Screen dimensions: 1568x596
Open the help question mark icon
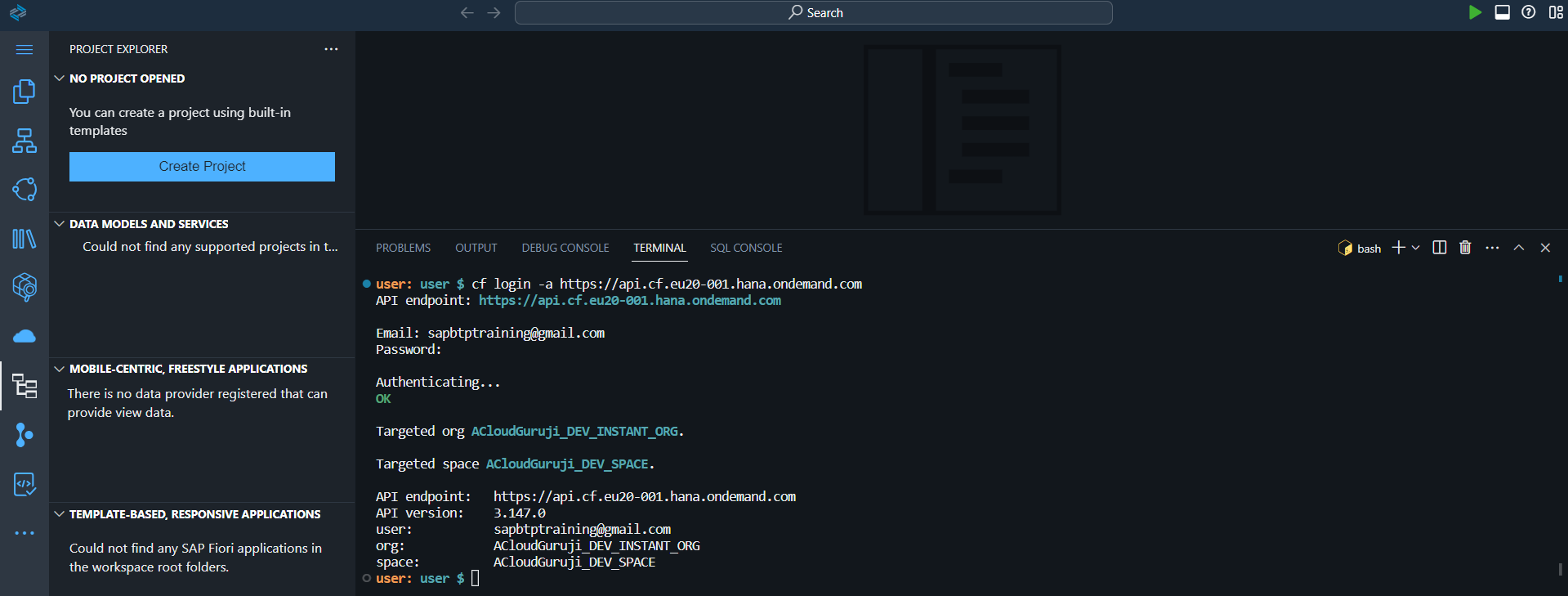click(x=1529, y=12)
